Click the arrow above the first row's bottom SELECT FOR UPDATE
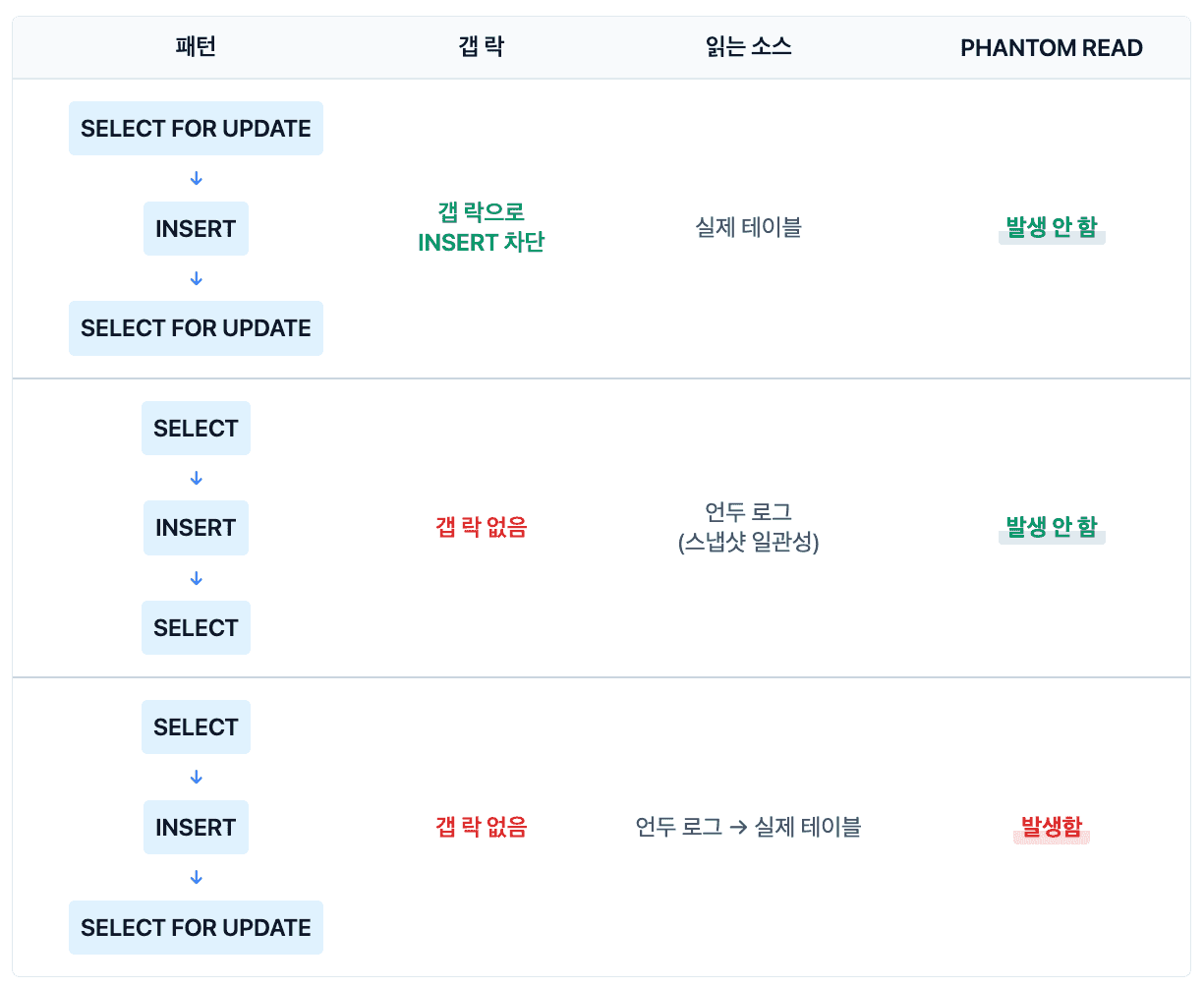 point(196,279)
